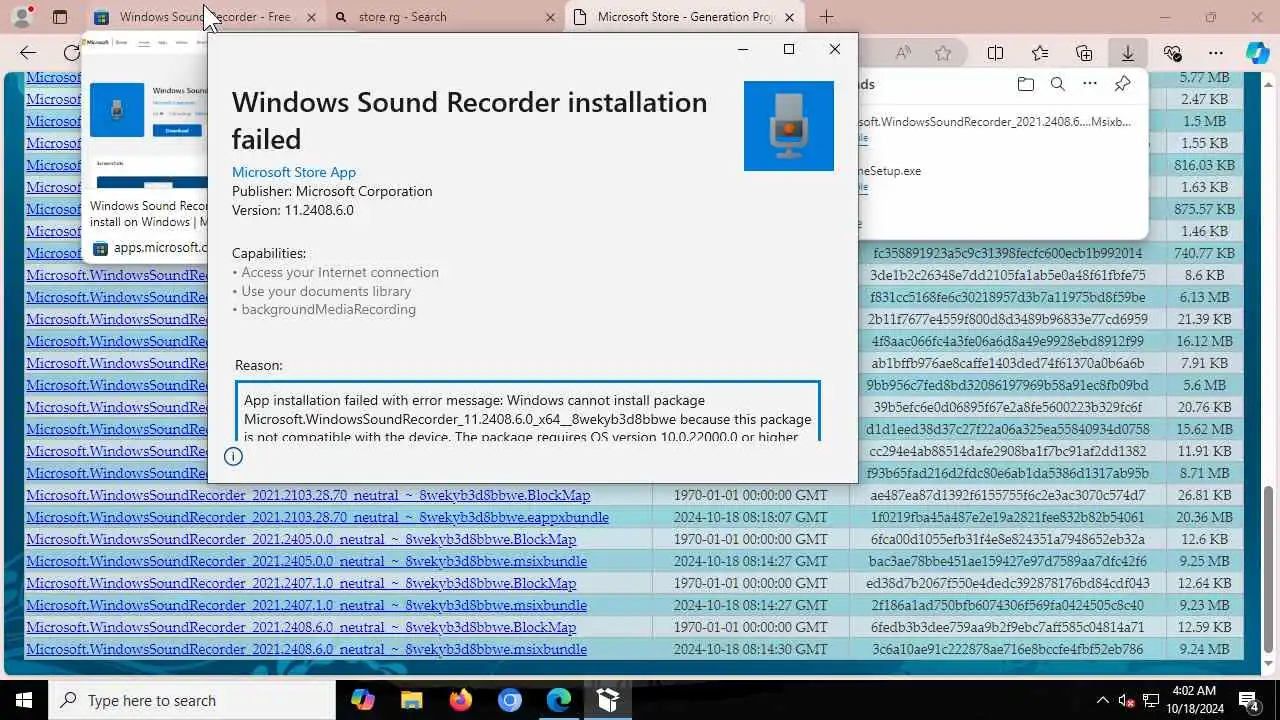Click the muted volume tray icon

[1126, 700]
